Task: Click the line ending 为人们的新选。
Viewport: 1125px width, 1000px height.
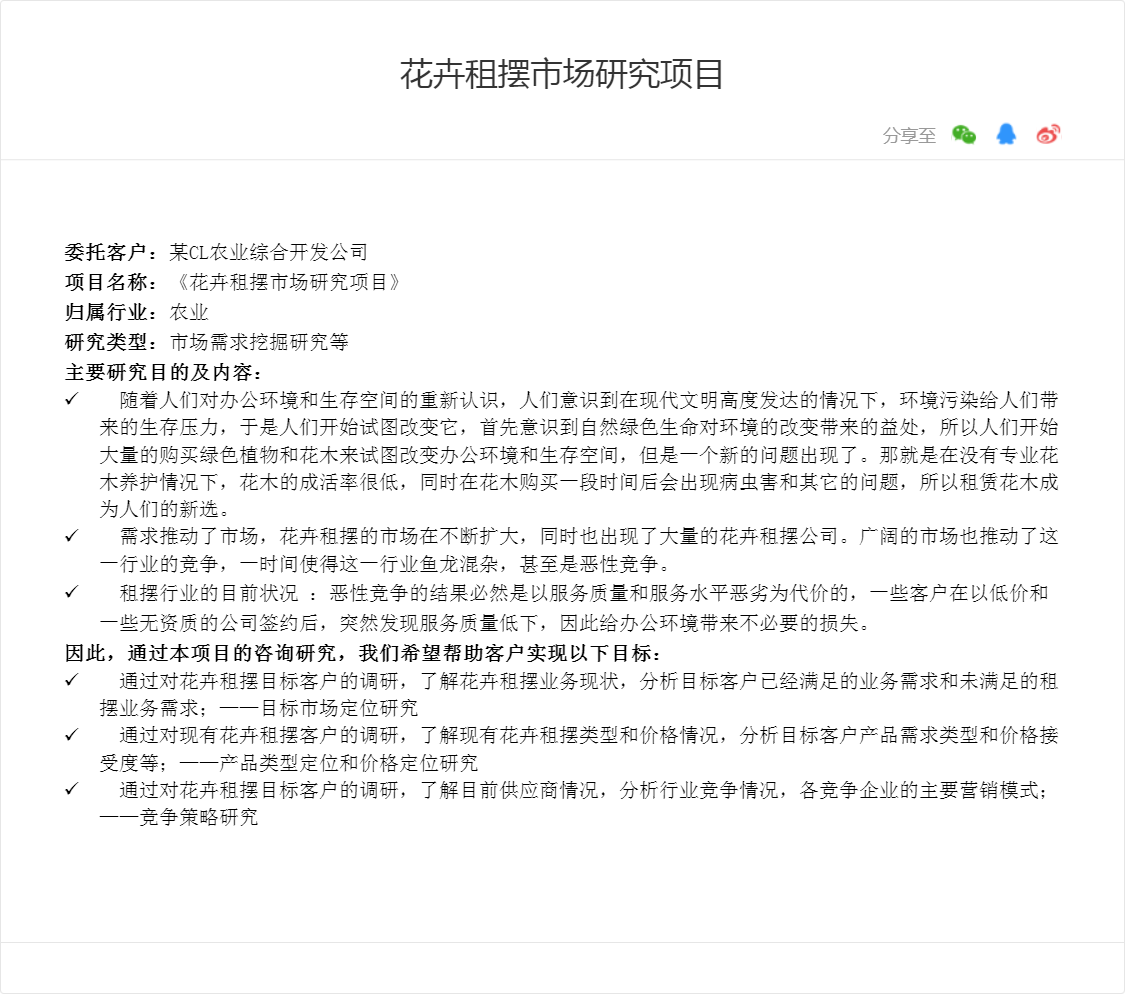Action: pyautogui.click(x=165, y=509)
